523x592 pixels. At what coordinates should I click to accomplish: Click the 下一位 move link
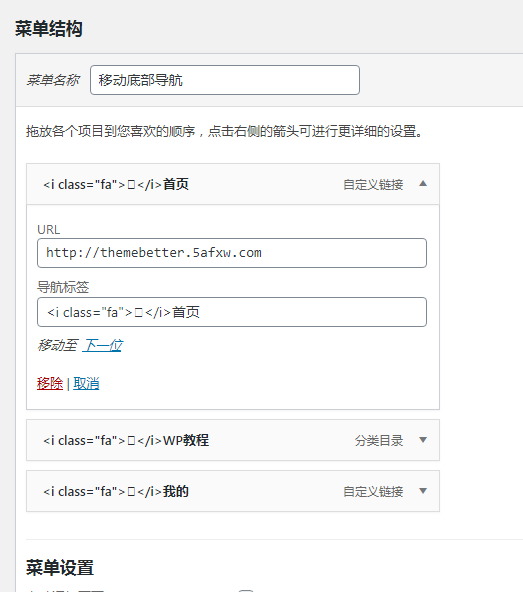[x=103, y=345]
